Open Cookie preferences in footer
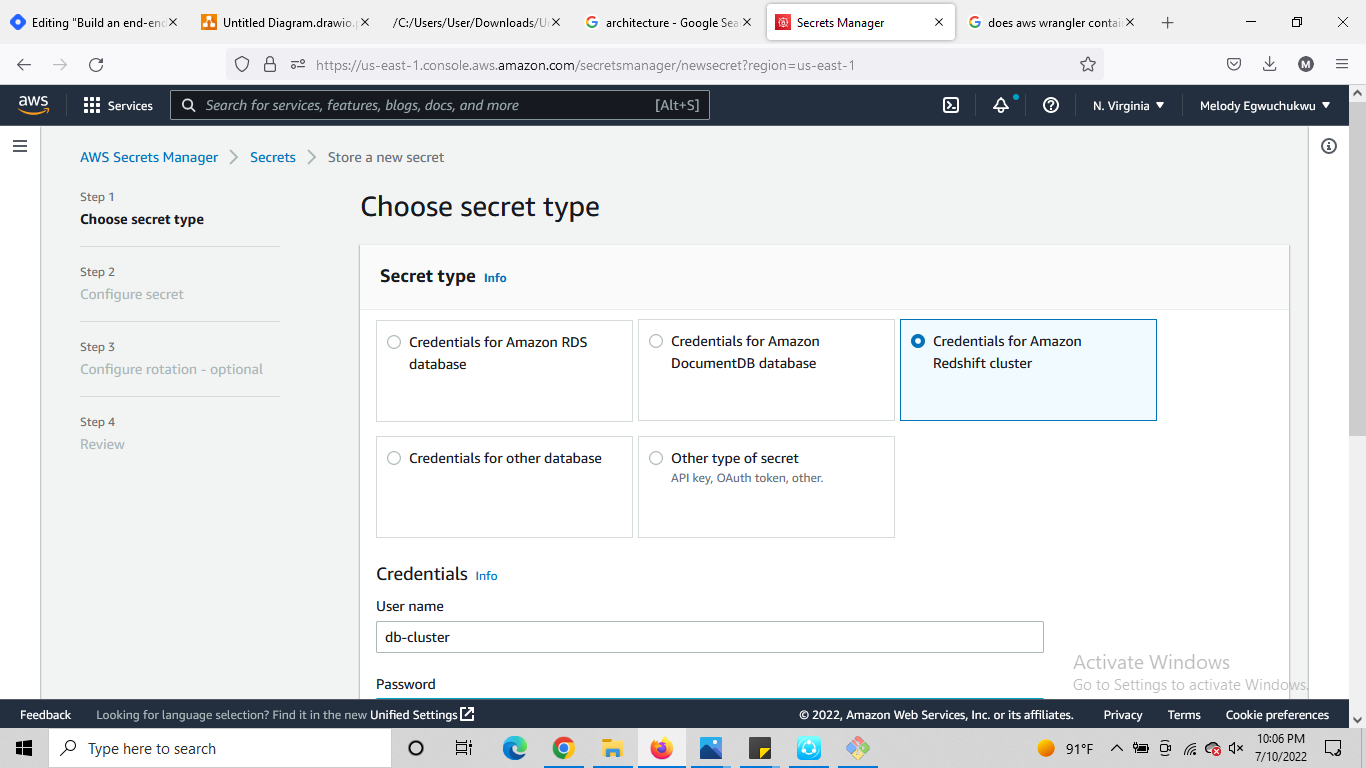Image resolution: width=1366 pixels, height=768 pixels. (1277, 715)
